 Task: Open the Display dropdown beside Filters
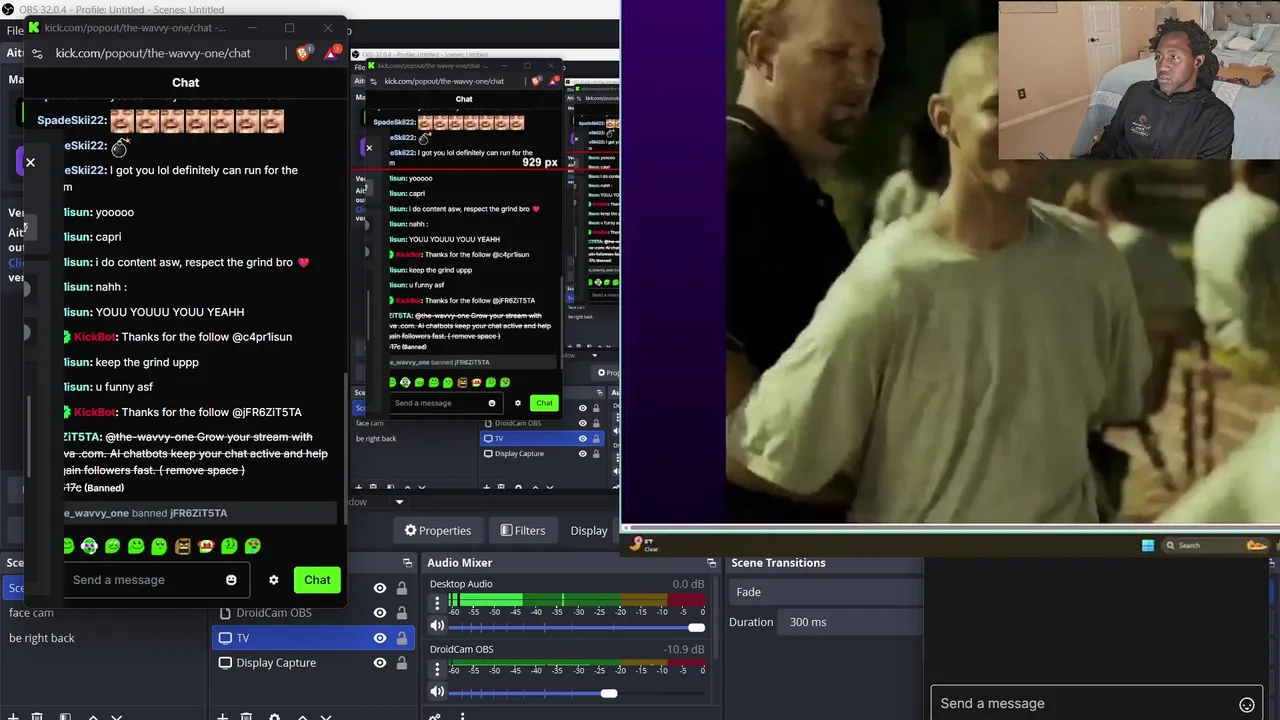click(x=589, y=531)
